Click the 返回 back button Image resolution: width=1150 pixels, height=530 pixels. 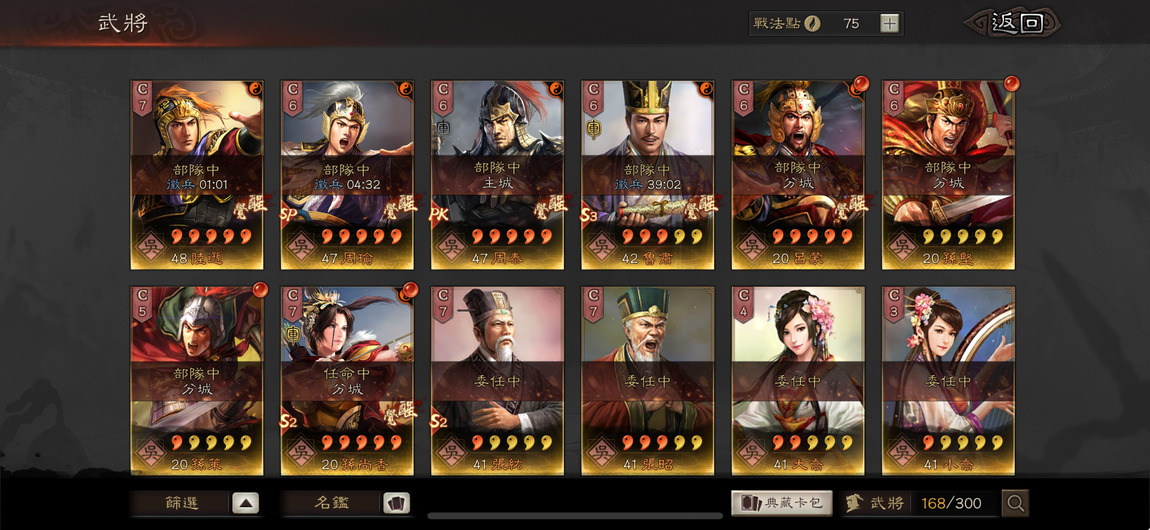pyautogui.click(x=1017, y=23)
